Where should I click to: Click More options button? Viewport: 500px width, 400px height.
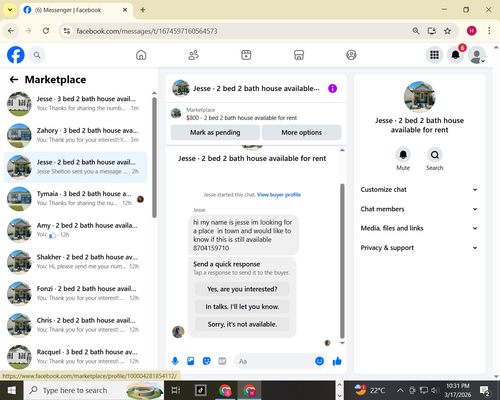tap(301, 132)
